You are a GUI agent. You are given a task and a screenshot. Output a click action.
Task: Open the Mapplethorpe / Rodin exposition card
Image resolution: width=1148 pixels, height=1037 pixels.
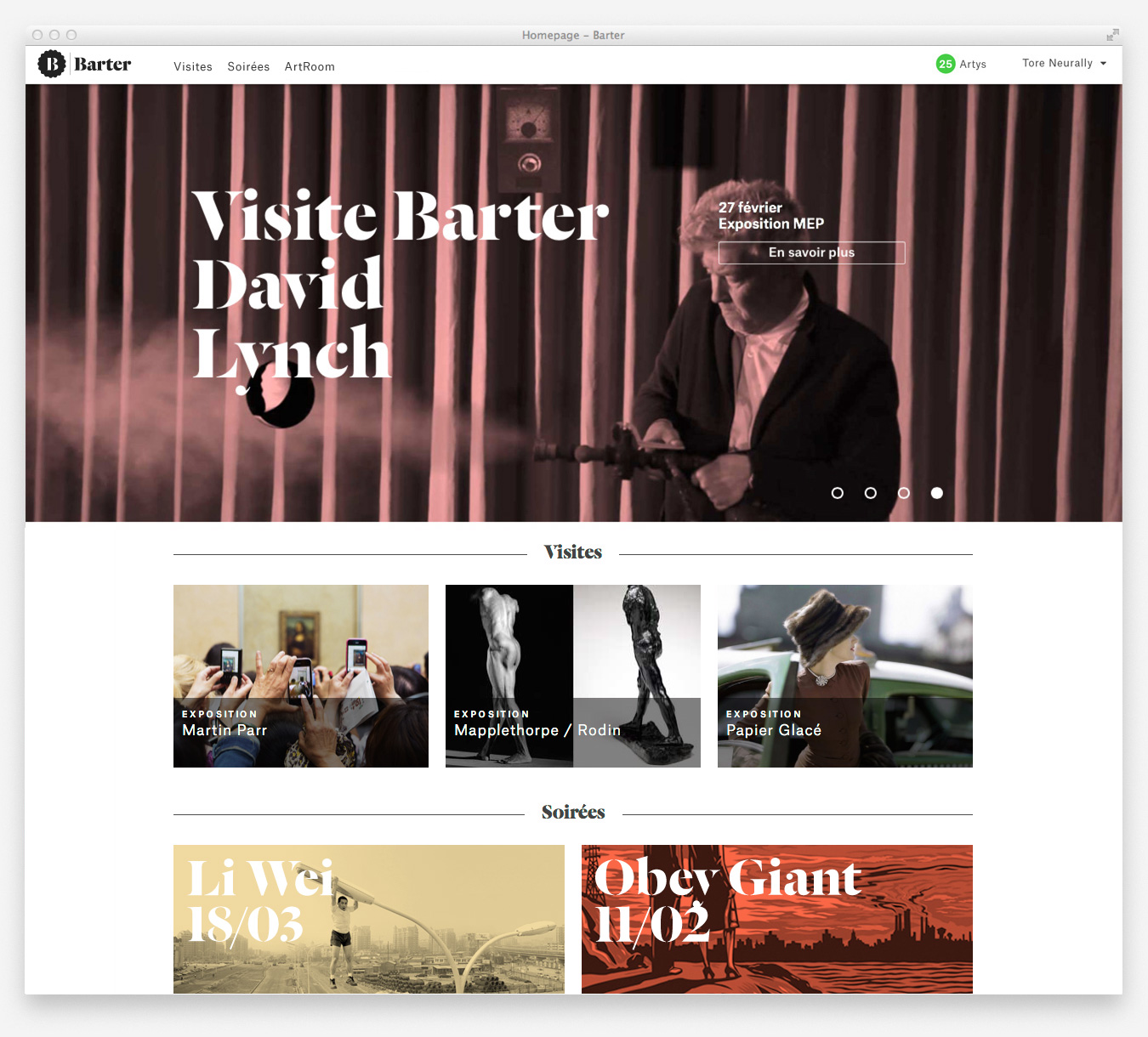573,676
